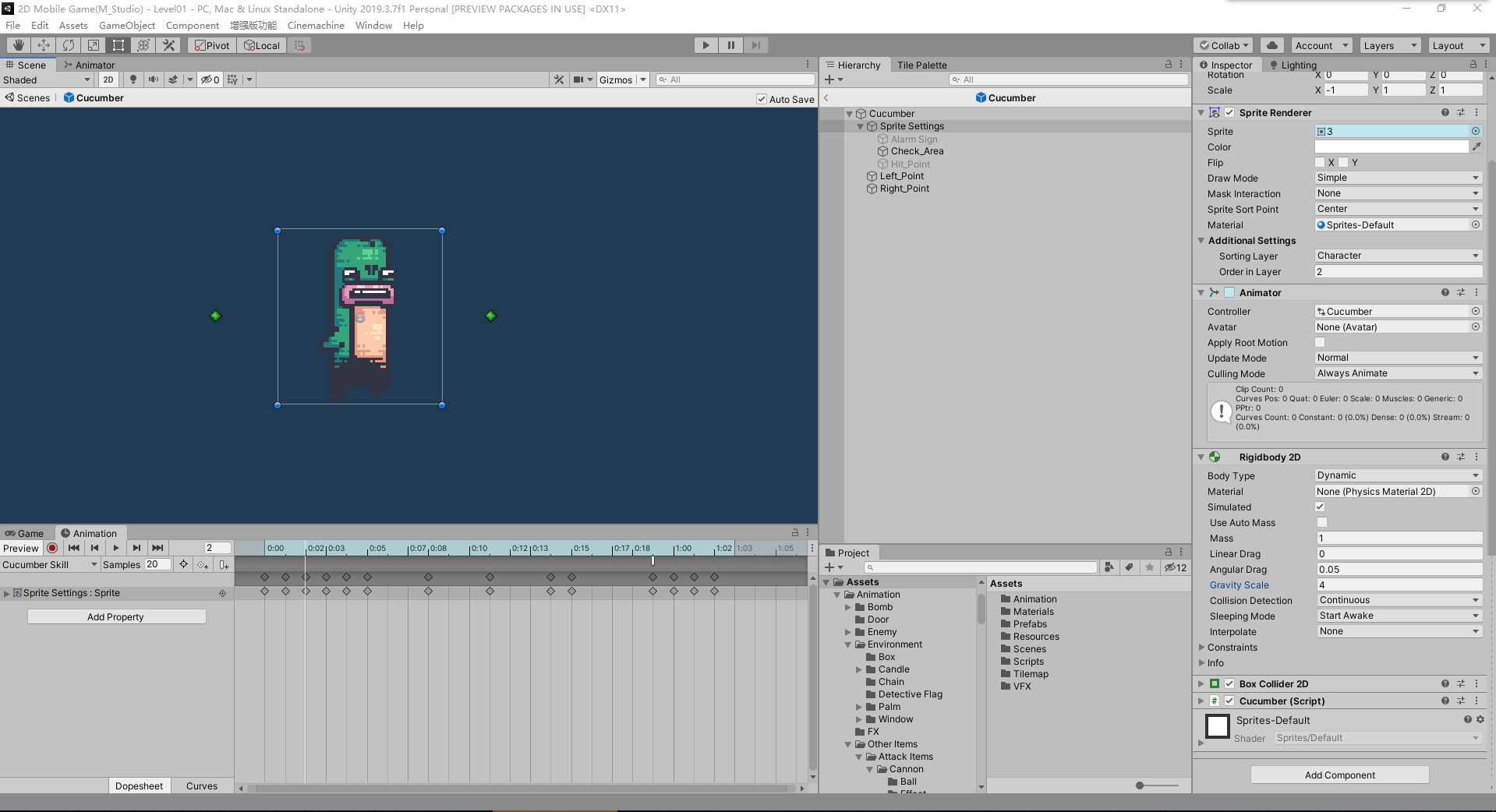Open Shaded draw mode dropdown
The width and height of the screenshot is (1496, 812).
pos(47,79)
